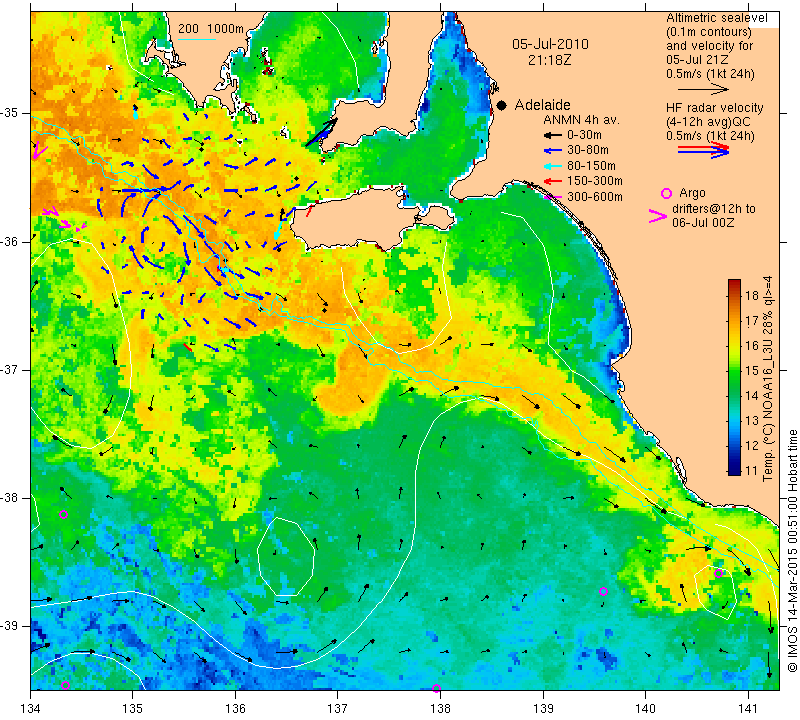Click the longitude axis label 136
This screenshot has height=720, width=800.
[x=235, y=709]
